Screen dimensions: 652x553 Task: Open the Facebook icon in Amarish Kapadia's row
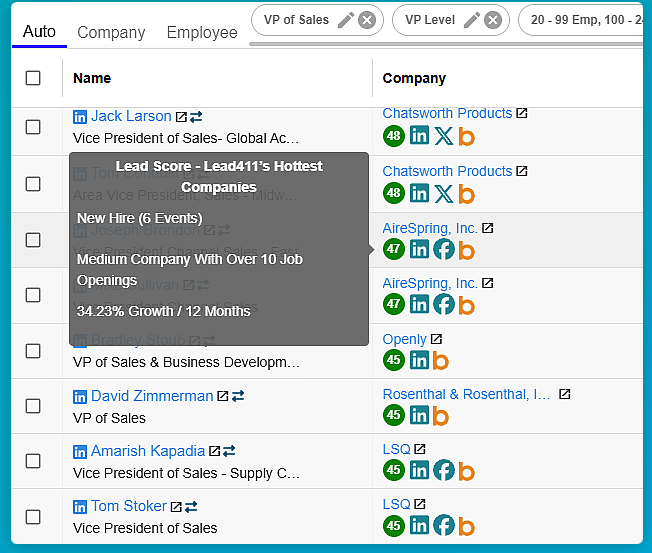(x=444, y=470)
